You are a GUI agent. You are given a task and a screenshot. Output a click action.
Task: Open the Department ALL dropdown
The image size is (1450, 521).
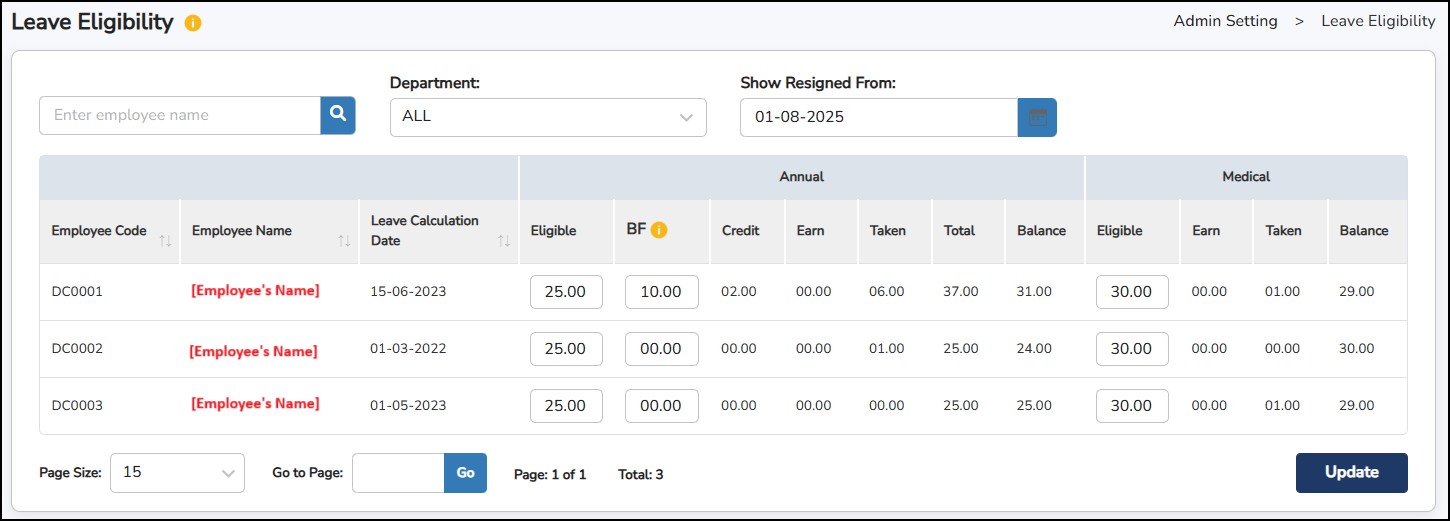click(547, 117)
